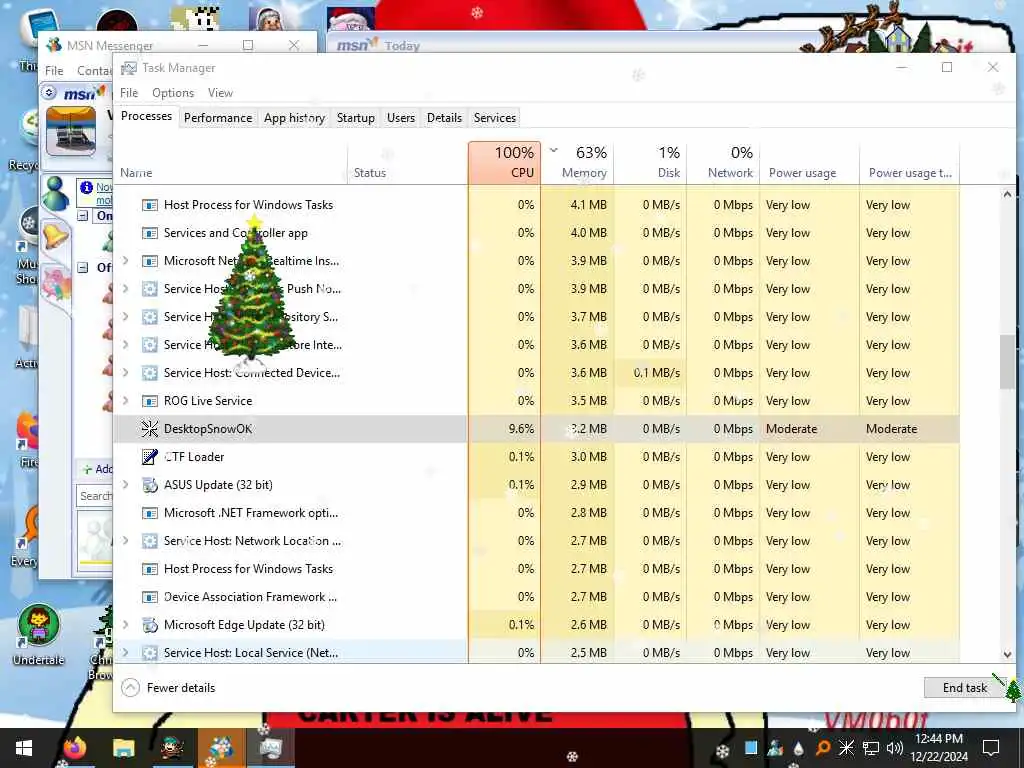This screenshot has width=1024, height=768.
Task: Open the File menu in Task Manager
Action: (x=129, y=93)
